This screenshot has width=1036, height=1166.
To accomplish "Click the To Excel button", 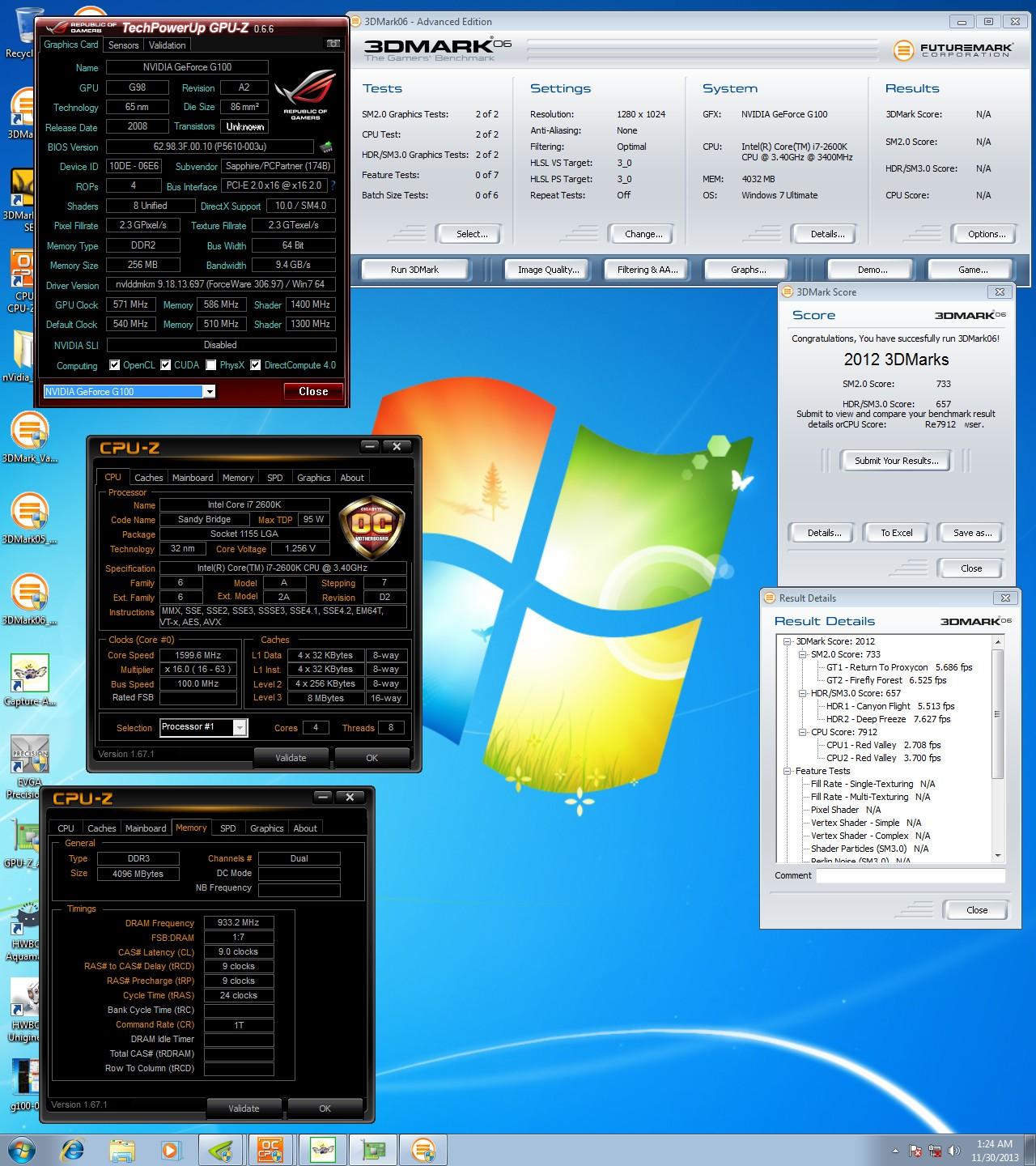I will (897, 533).
